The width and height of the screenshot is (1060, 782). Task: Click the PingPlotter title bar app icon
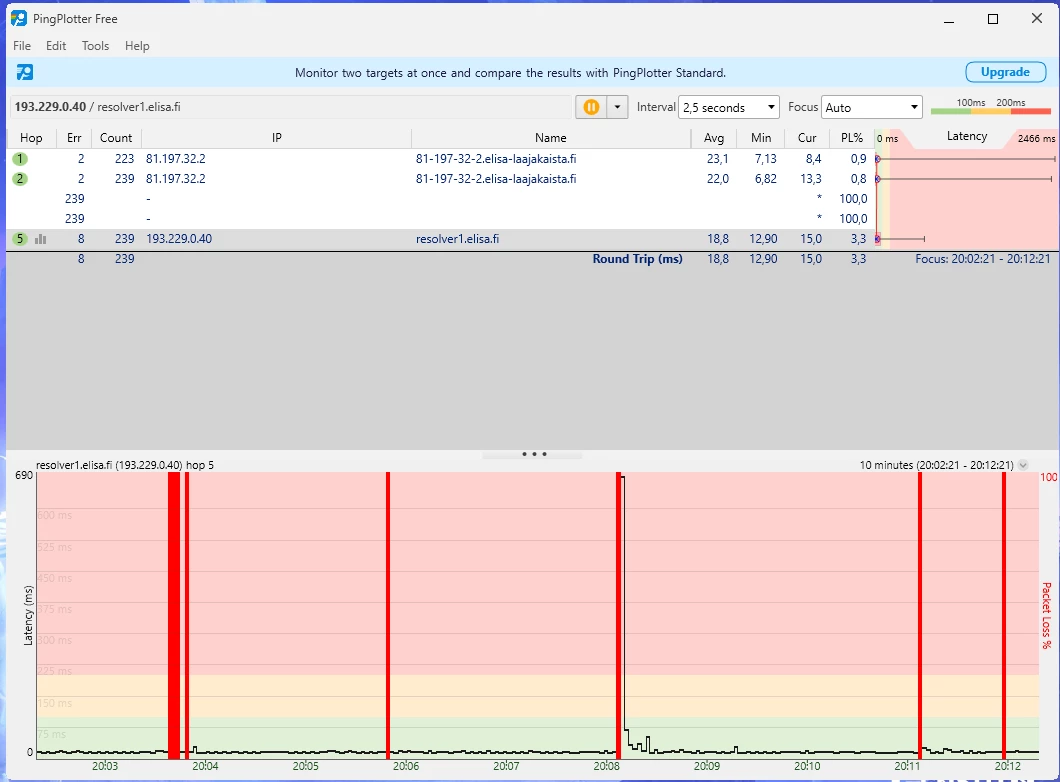(19, 18)
